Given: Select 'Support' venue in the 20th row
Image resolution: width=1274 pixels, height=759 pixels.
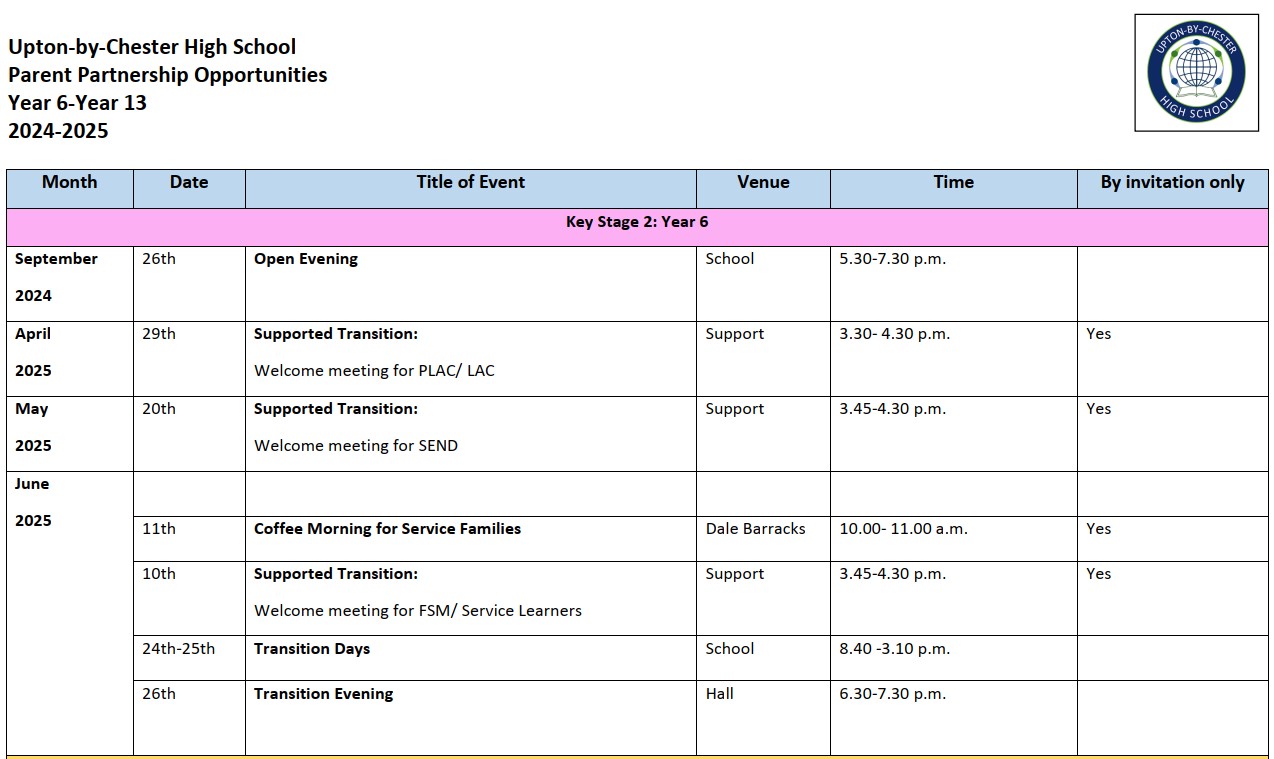Looking at the screenshot, I should coord(735,409).
